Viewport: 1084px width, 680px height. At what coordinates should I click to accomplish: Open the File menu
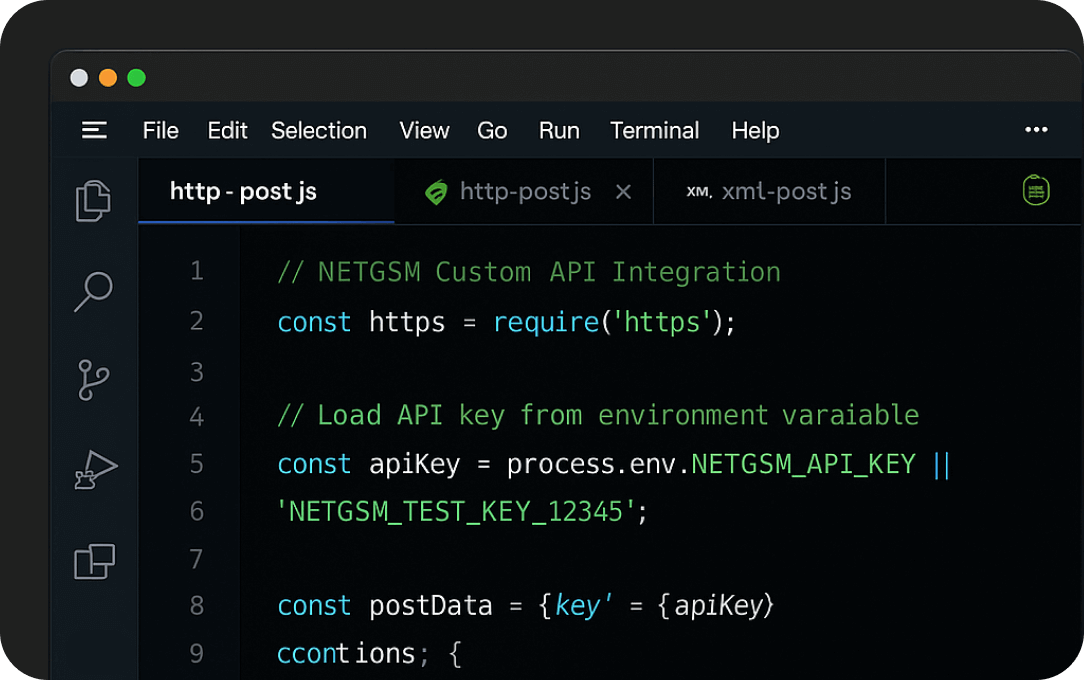tap(160, 130)
